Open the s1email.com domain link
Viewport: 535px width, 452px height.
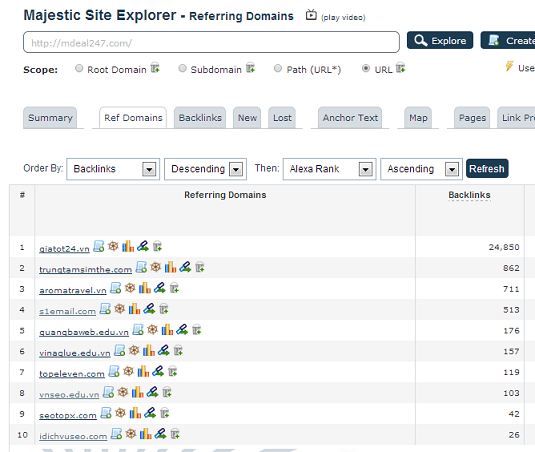(x=67, y=311)
